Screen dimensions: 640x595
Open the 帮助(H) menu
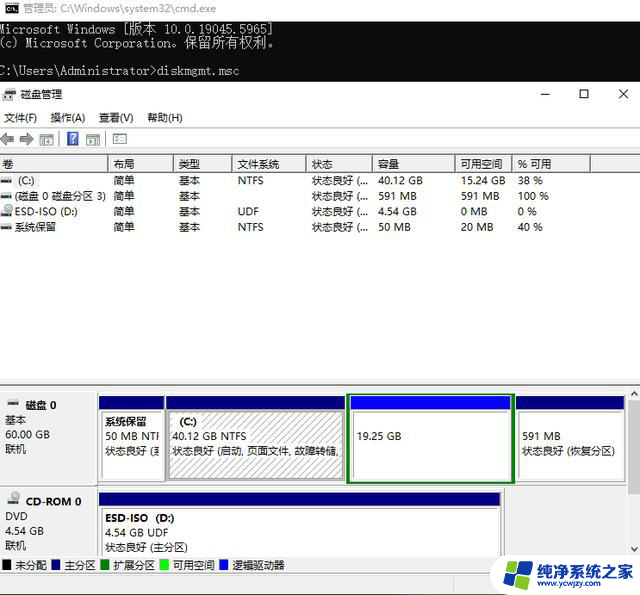point(165,118)
